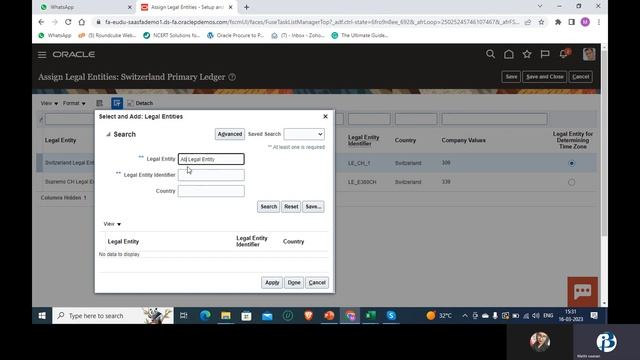Screen dimensions: 640x360
Task: Click the Legal Entity search field
Action: pos(211,159)
